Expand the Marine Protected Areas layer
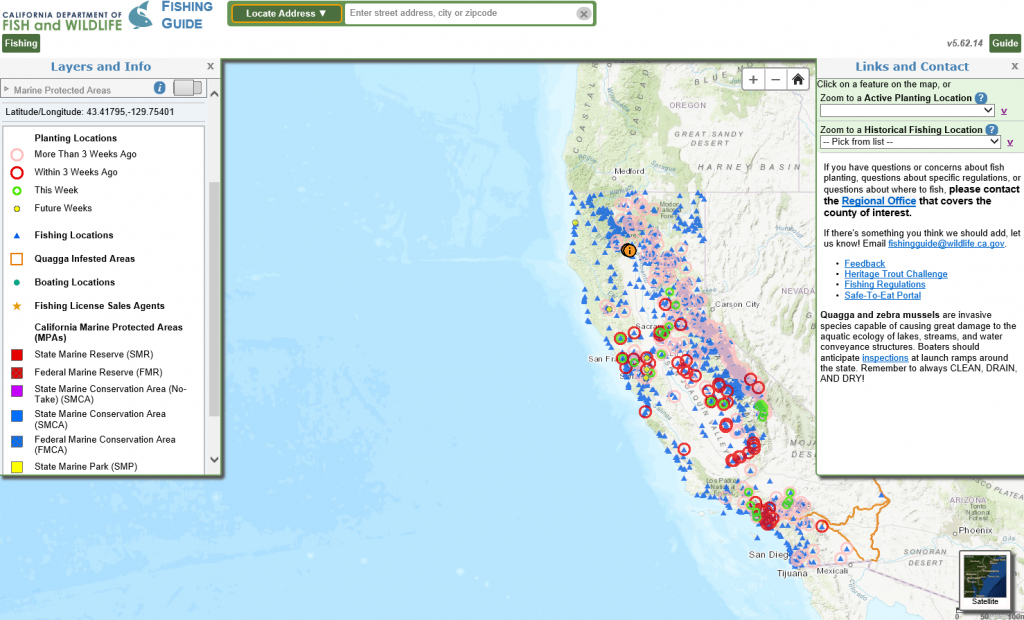 (7, 90)
